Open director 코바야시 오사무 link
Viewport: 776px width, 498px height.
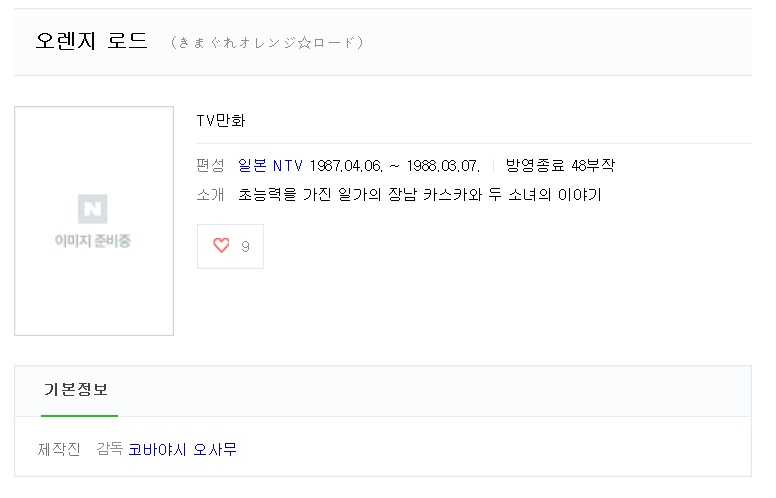coord(182,450)
